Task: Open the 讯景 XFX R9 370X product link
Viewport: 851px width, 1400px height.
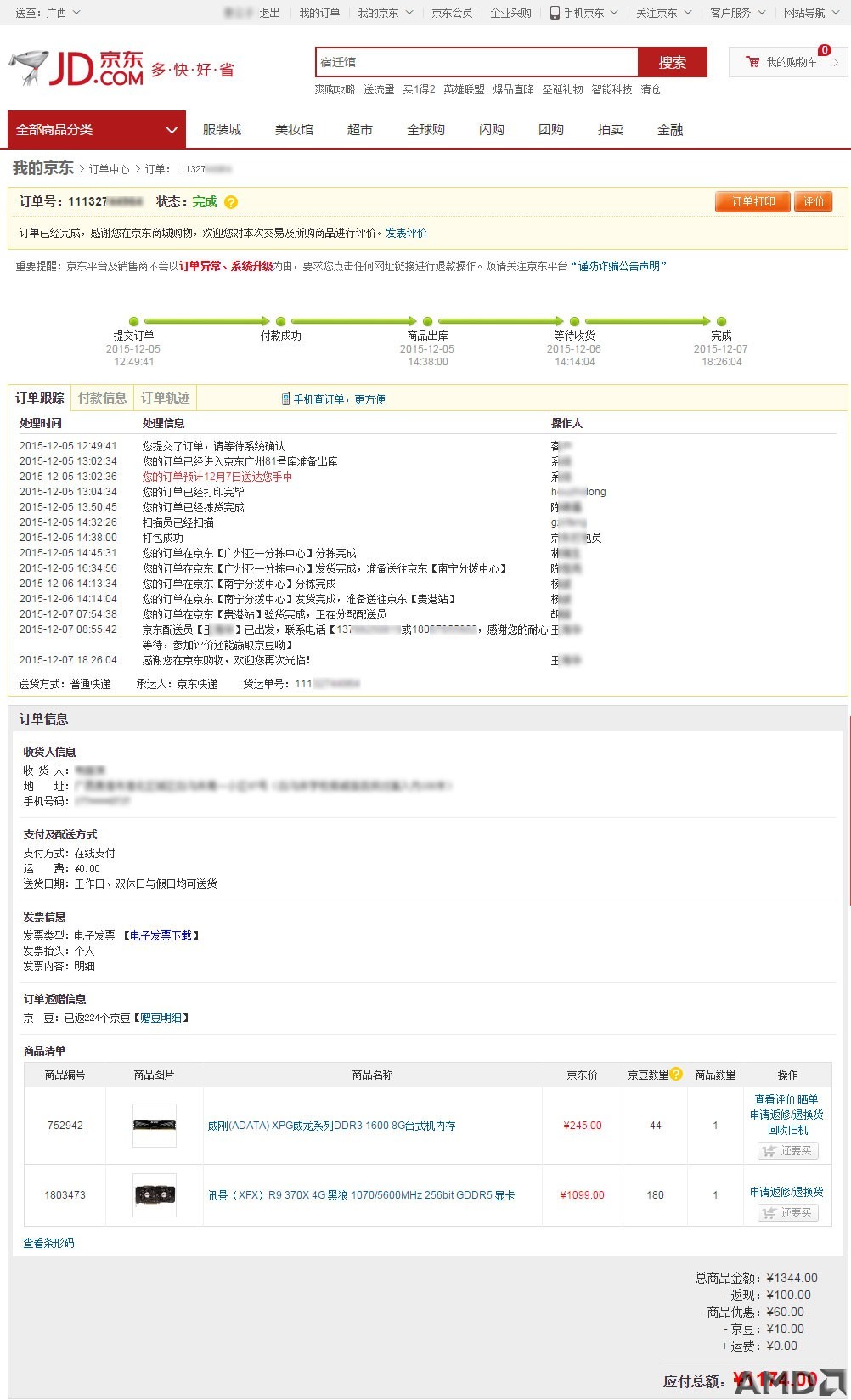Action: (x=362, y=1195)
